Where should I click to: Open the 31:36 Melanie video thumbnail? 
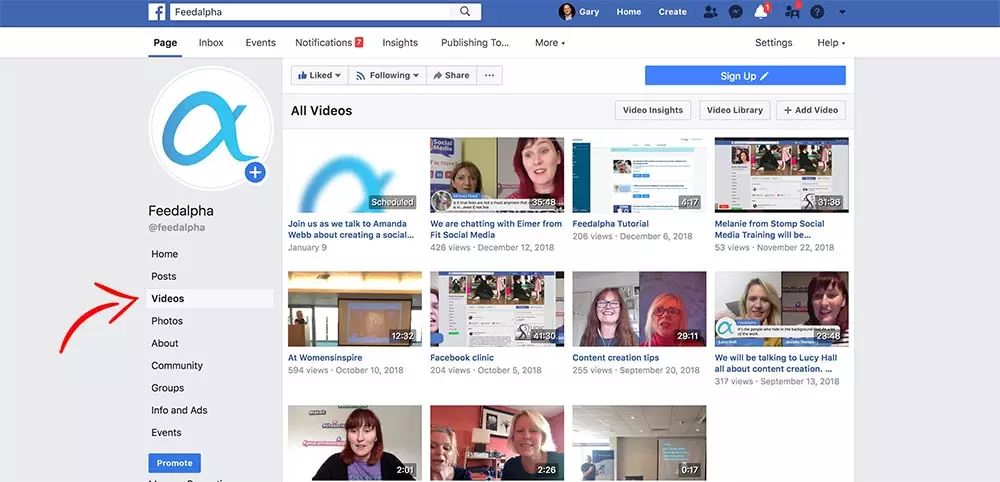(781, 175)
